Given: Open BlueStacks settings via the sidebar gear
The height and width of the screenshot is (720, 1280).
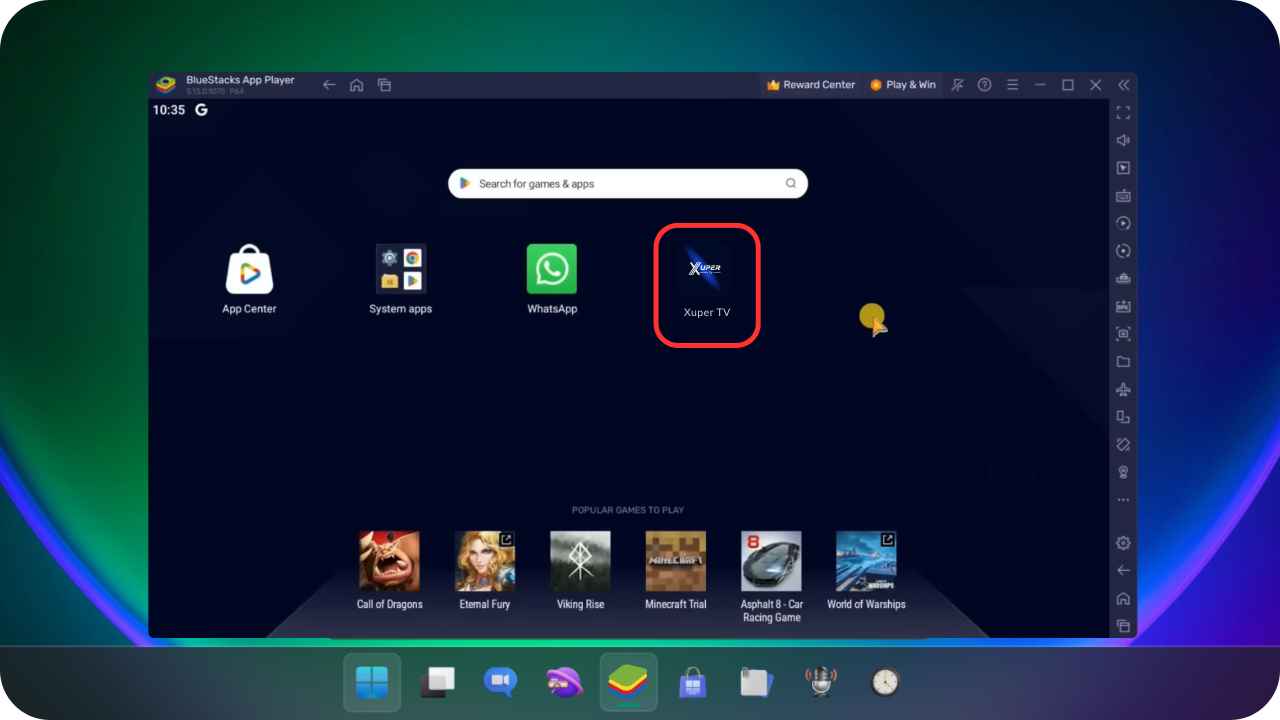Looking at the screenshot, I should click(1122, 542).
